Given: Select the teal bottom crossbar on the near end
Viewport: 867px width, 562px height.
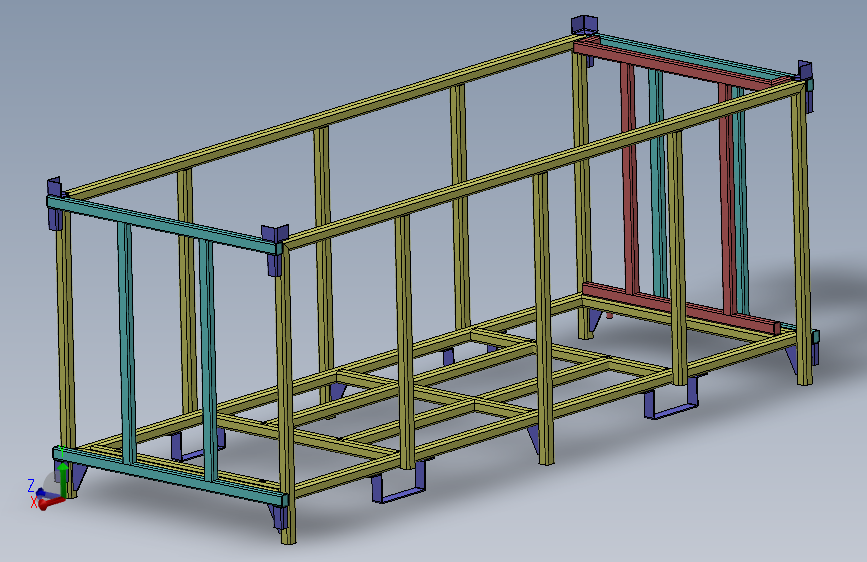Looking at the screenshot, I should click(x=170, y=476).
